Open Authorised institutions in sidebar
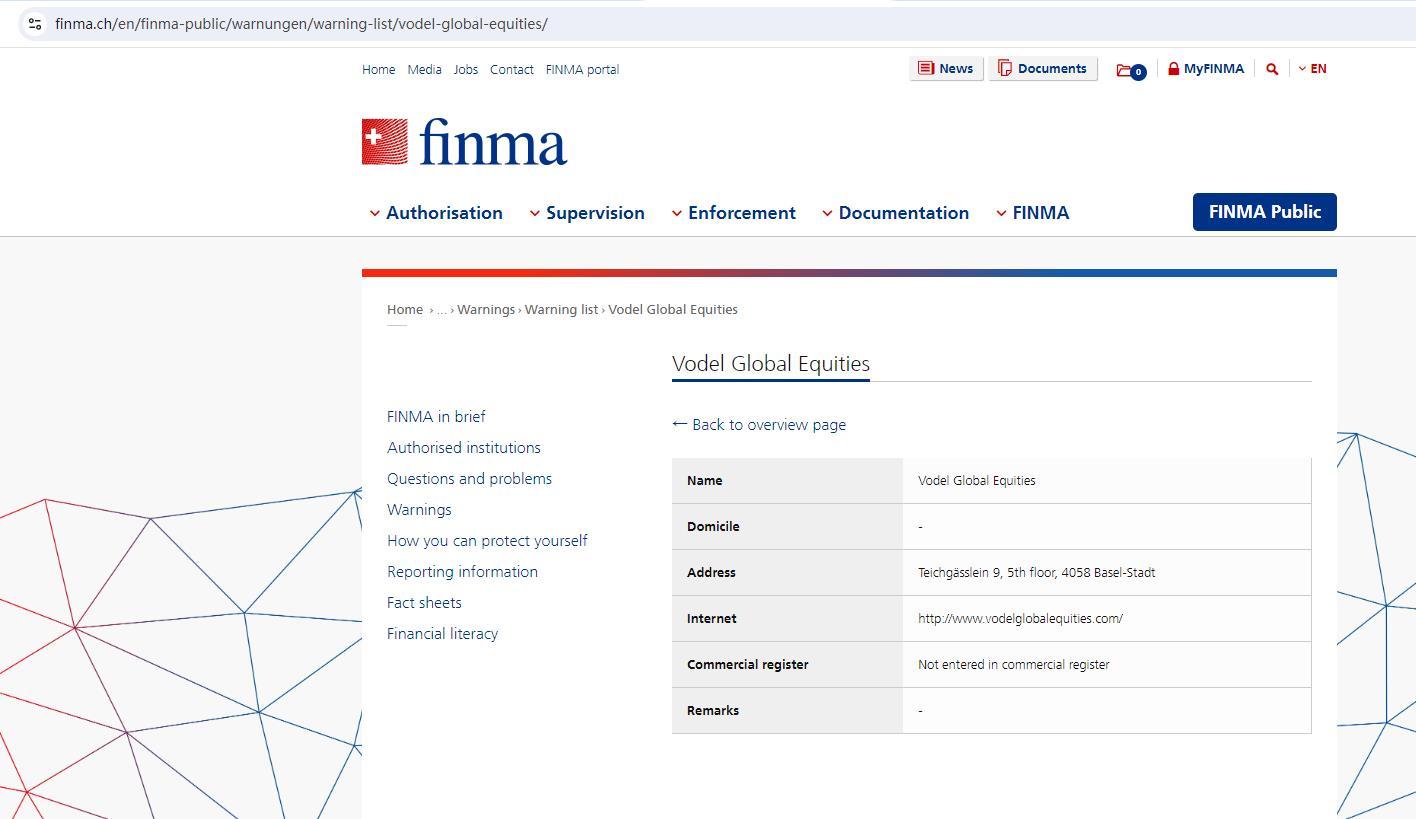Screen dimensions: 1416x819 coord(463,448)
